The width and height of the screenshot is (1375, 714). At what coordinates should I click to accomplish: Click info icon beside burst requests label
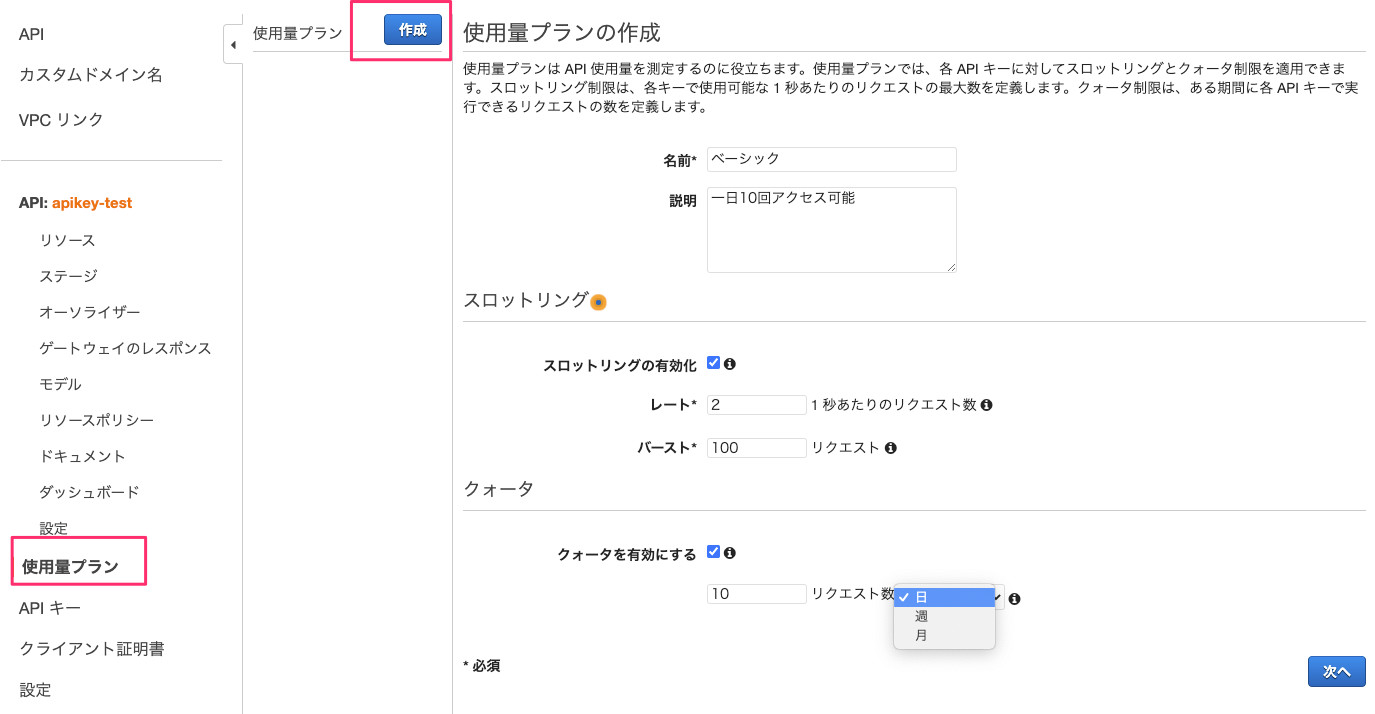[891, 448]
